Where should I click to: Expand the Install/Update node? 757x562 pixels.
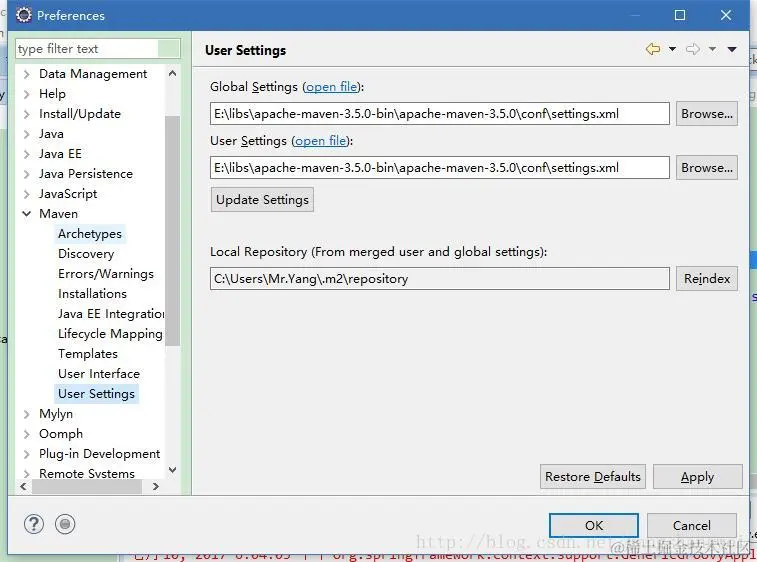(x=27, y=114)
